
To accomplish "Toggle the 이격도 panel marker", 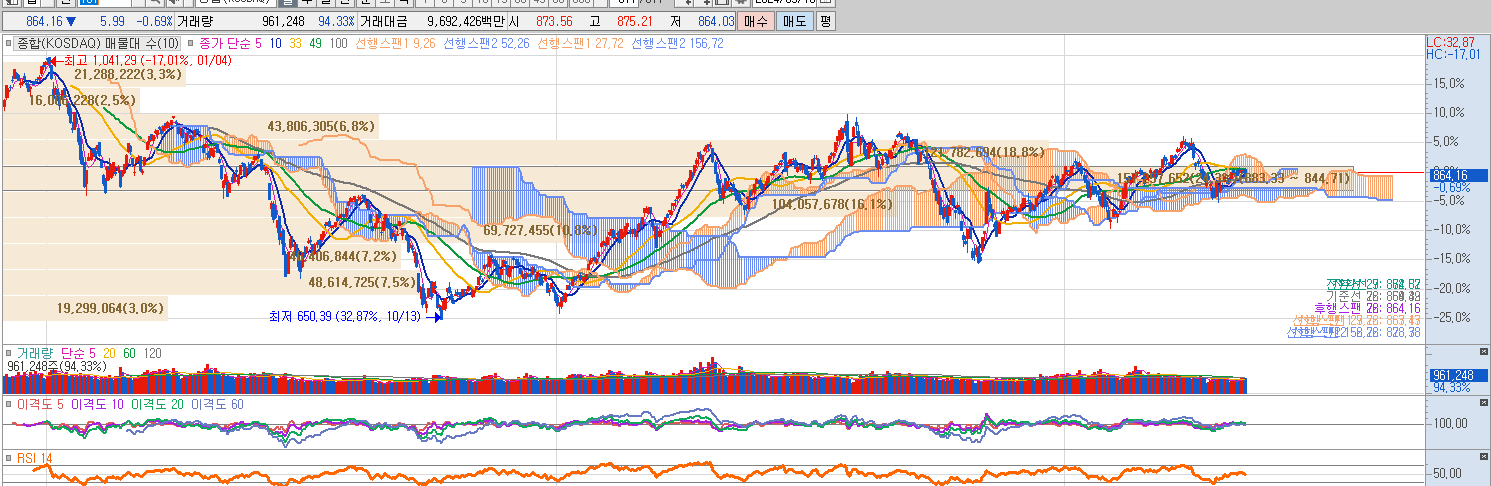I will click(x=9, y=404).
